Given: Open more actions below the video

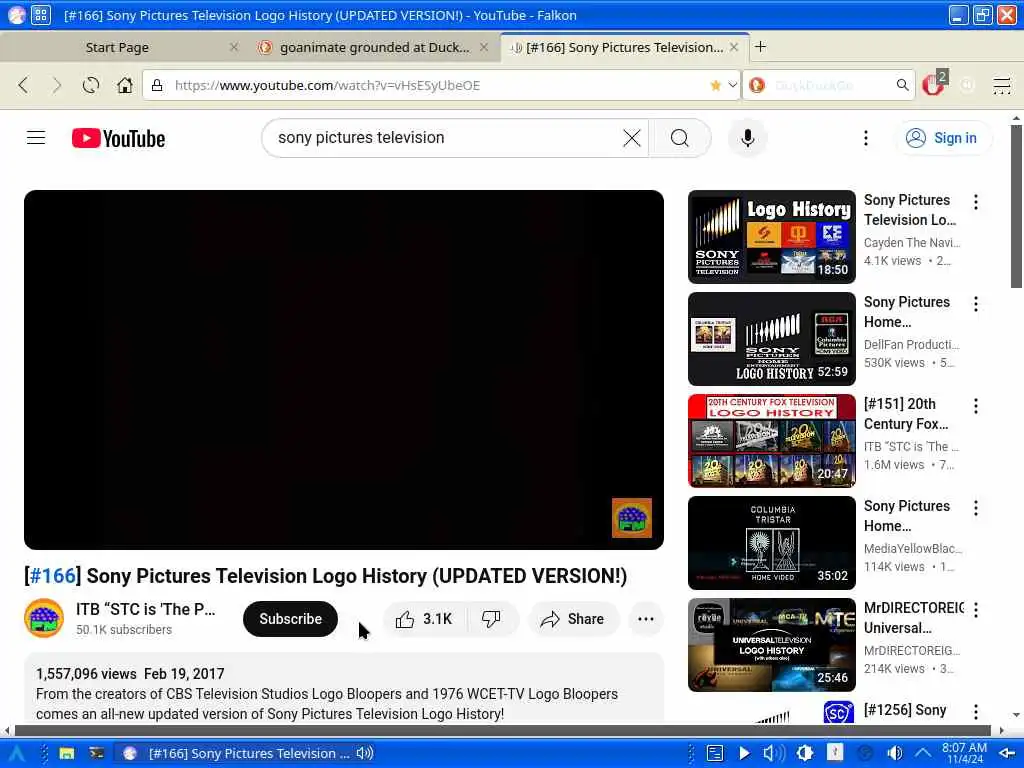Looking at the screenshot, I should pyautogui.click(x=646, y=618).
